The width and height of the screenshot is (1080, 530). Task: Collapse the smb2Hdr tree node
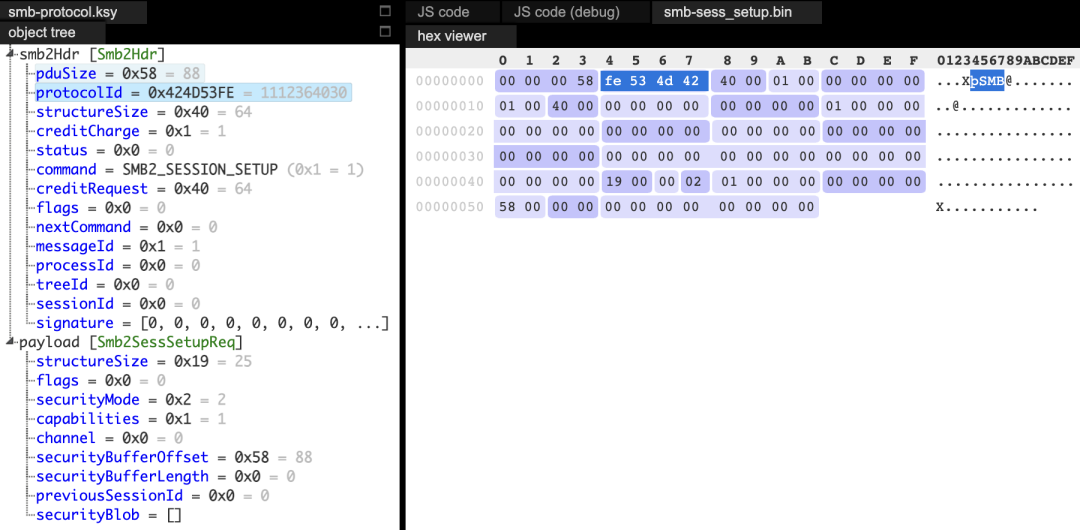[12, 53]
